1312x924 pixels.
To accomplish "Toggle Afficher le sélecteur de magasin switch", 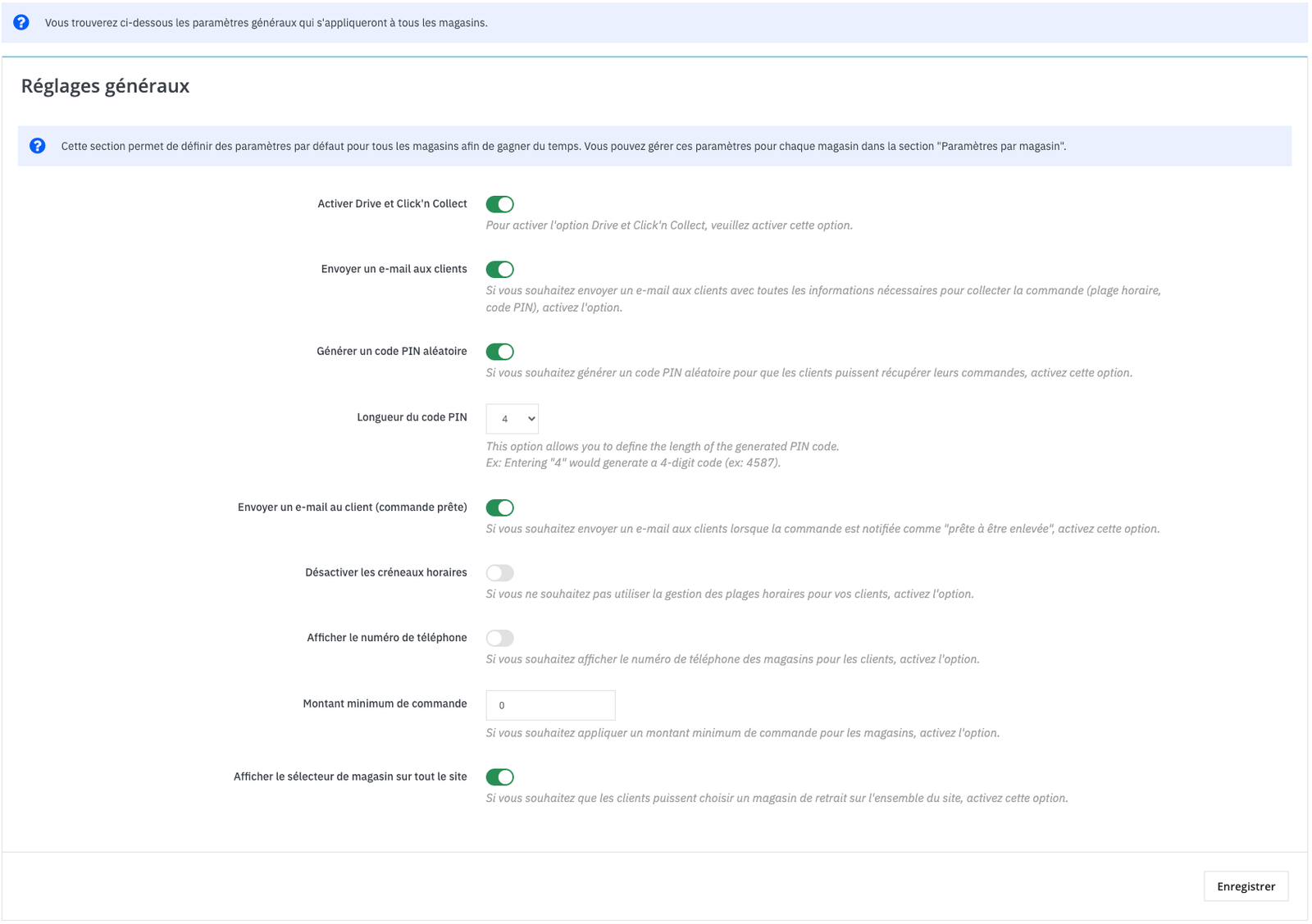I will pyautogui.click(x=499, y=776).
